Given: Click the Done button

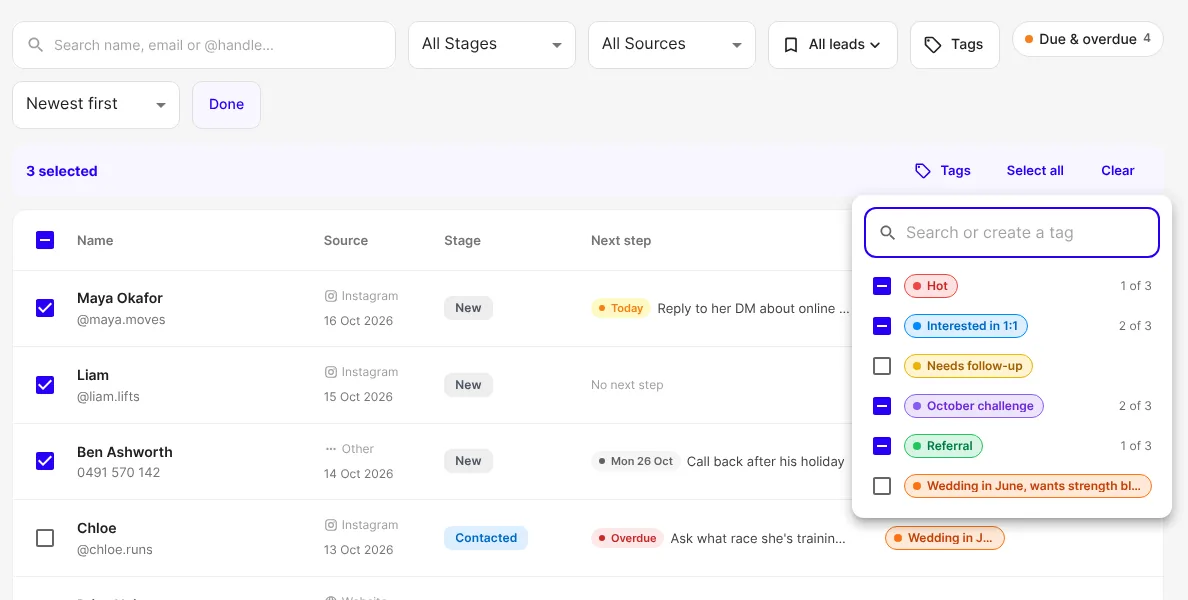Looking at the screenshot, I should 227,105.
